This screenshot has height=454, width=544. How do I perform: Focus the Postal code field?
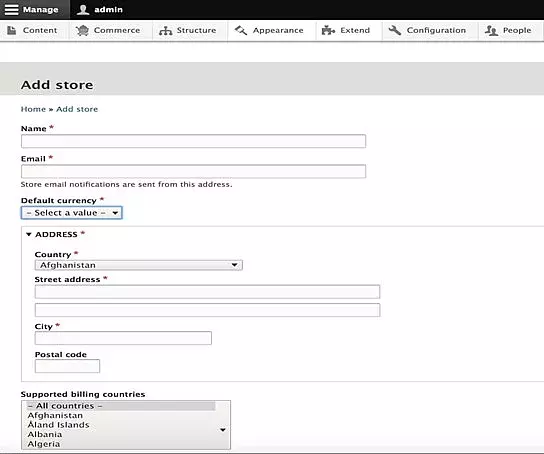click(x=67, y=366)
